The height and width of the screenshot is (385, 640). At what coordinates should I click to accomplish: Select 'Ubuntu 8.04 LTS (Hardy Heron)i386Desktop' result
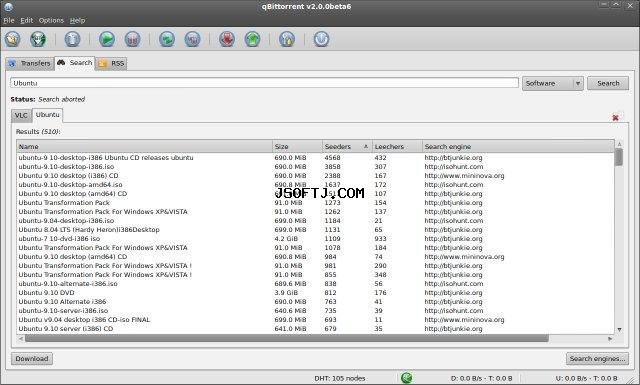[x=315, y=229]
